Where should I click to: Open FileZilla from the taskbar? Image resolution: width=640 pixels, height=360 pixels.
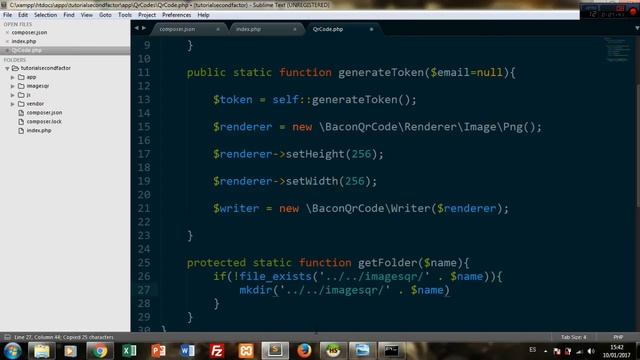[217, 351]
